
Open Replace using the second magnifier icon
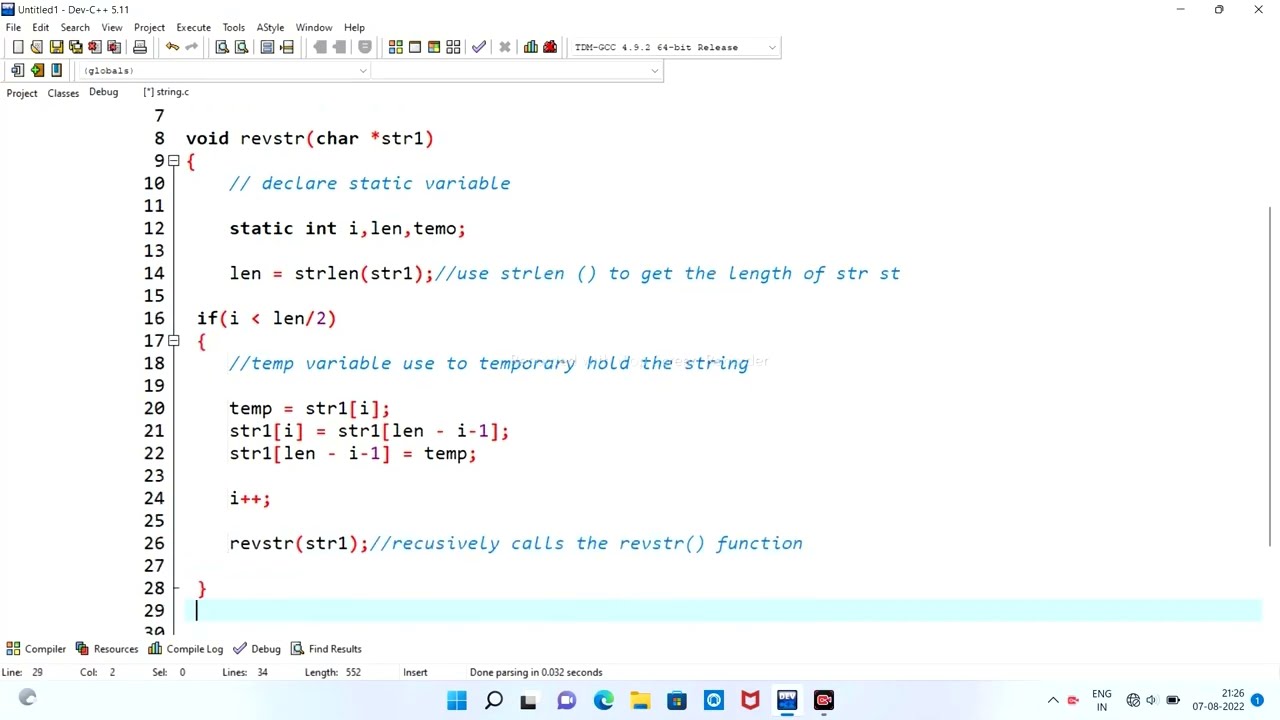241,47
